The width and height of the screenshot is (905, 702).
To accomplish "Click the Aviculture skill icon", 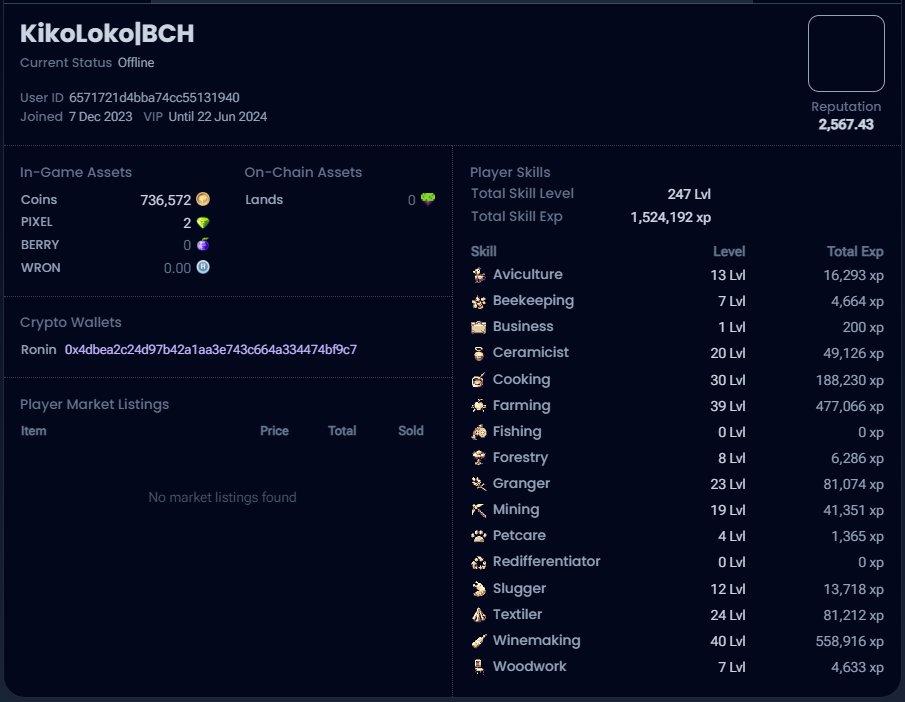I will [x=478, y=275].
